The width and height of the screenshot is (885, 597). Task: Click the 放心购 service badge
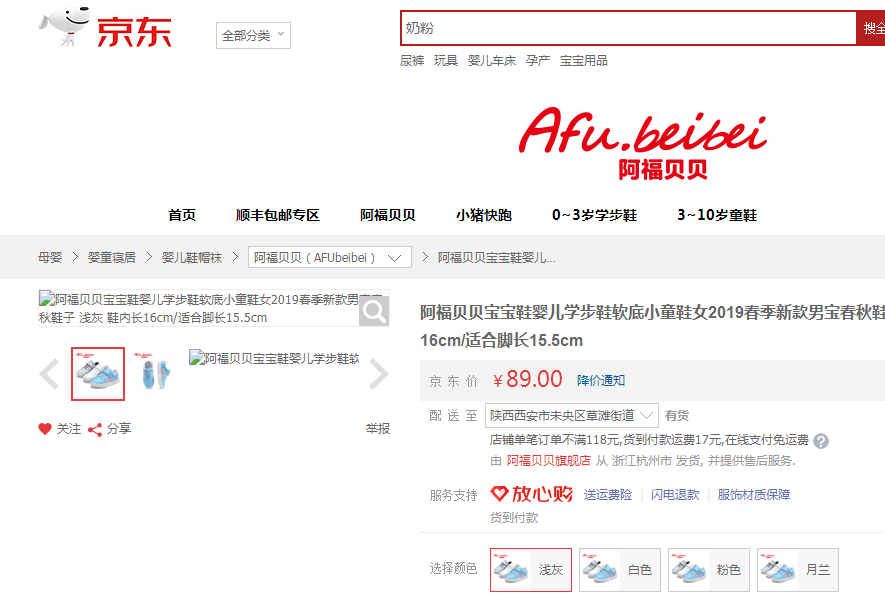[531, 494]
